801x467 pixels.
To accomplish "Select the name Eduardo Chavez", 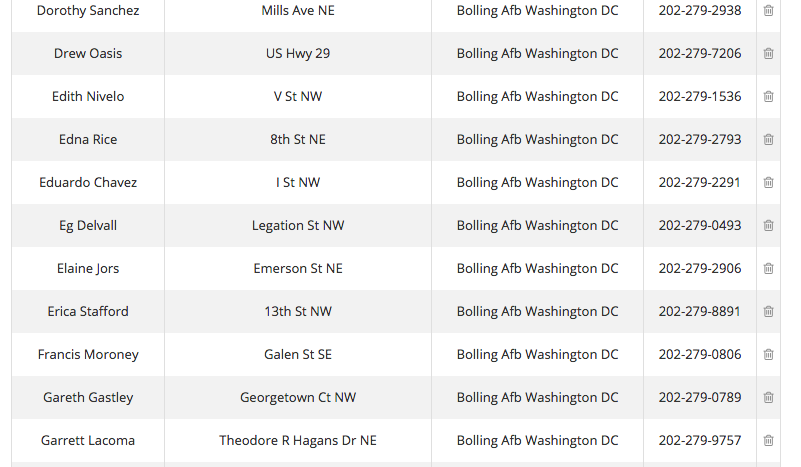I will (x=88, y=182).
